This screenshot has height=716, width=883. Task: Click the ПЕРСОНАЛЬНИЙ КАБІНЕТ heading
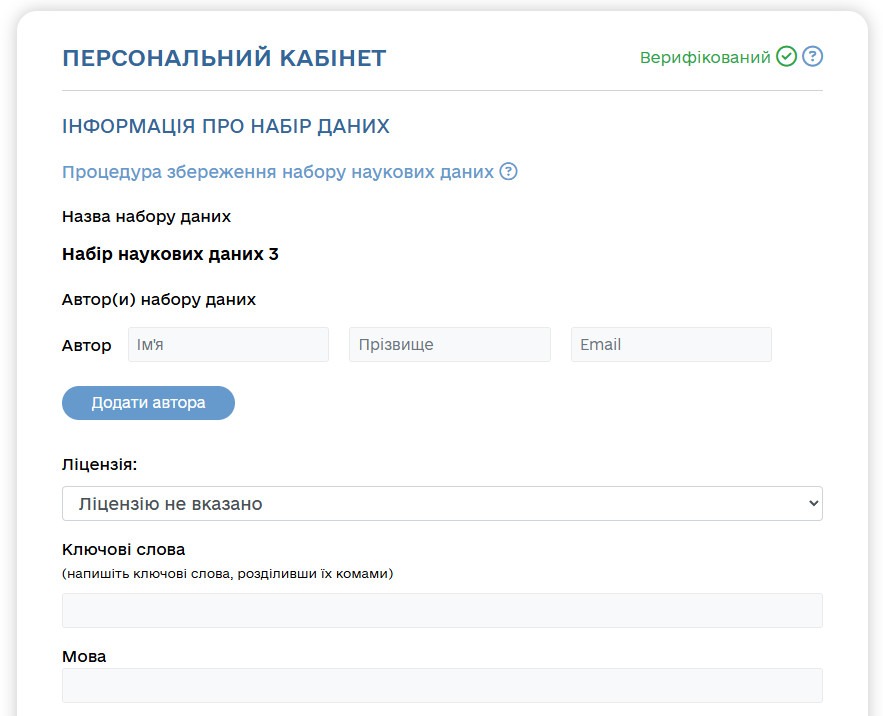(x=224, y=58)
